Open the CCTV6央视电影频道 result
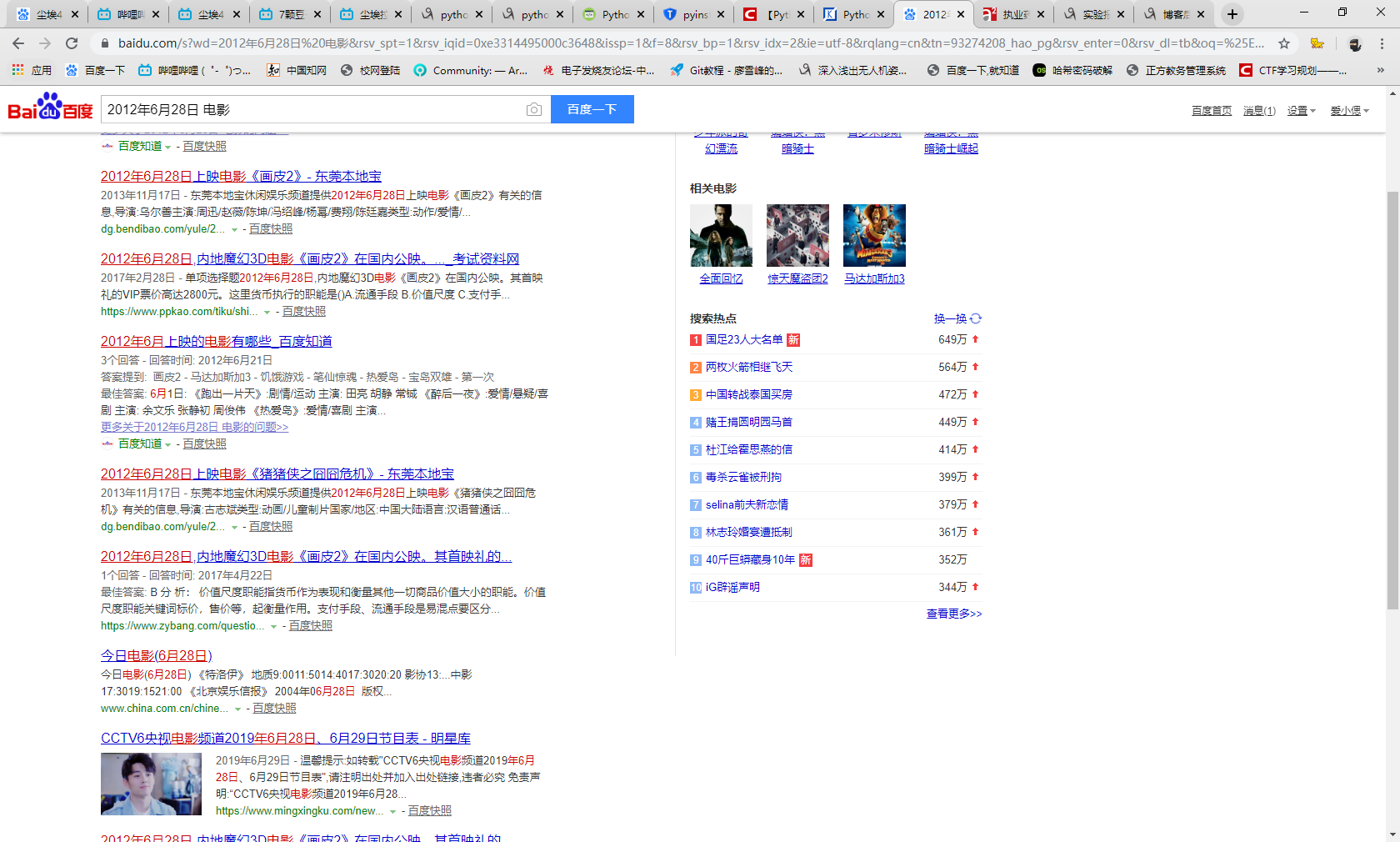Viewport: 1400px width, 842px height. pyautogui.click(x=286, y=739)
